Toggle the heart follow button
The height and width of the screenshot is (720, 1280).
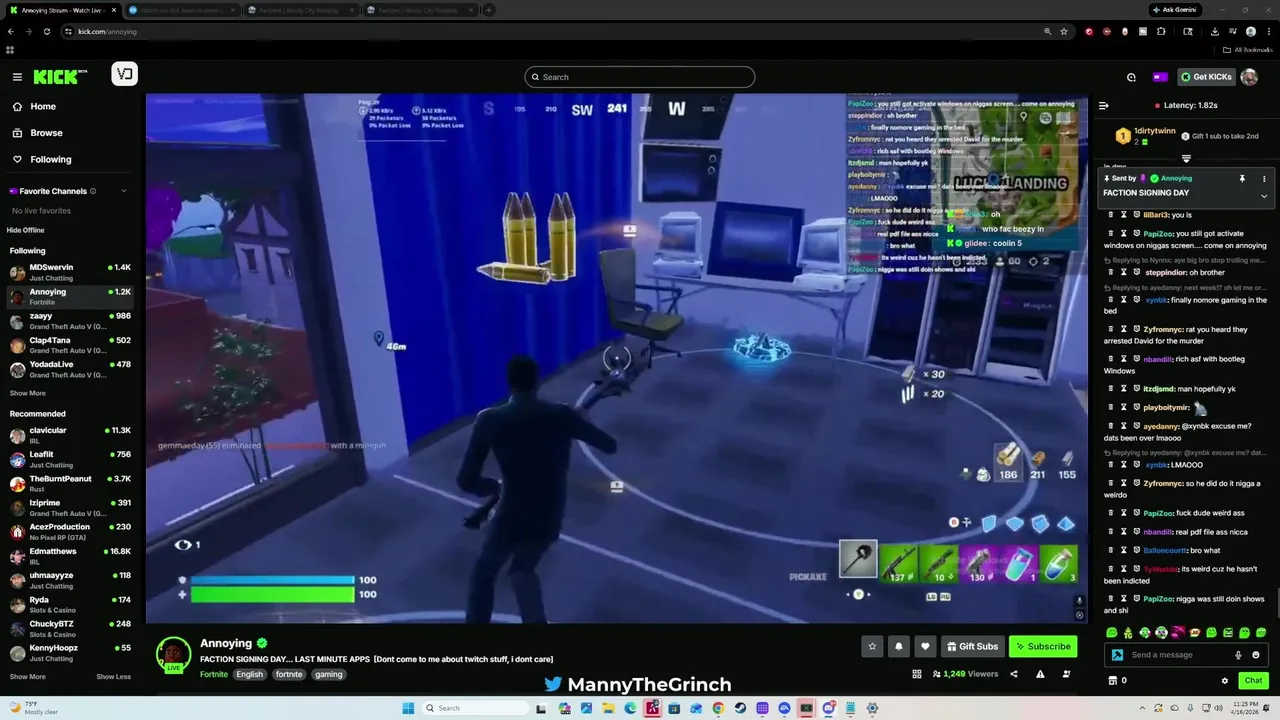click(925, 646)
